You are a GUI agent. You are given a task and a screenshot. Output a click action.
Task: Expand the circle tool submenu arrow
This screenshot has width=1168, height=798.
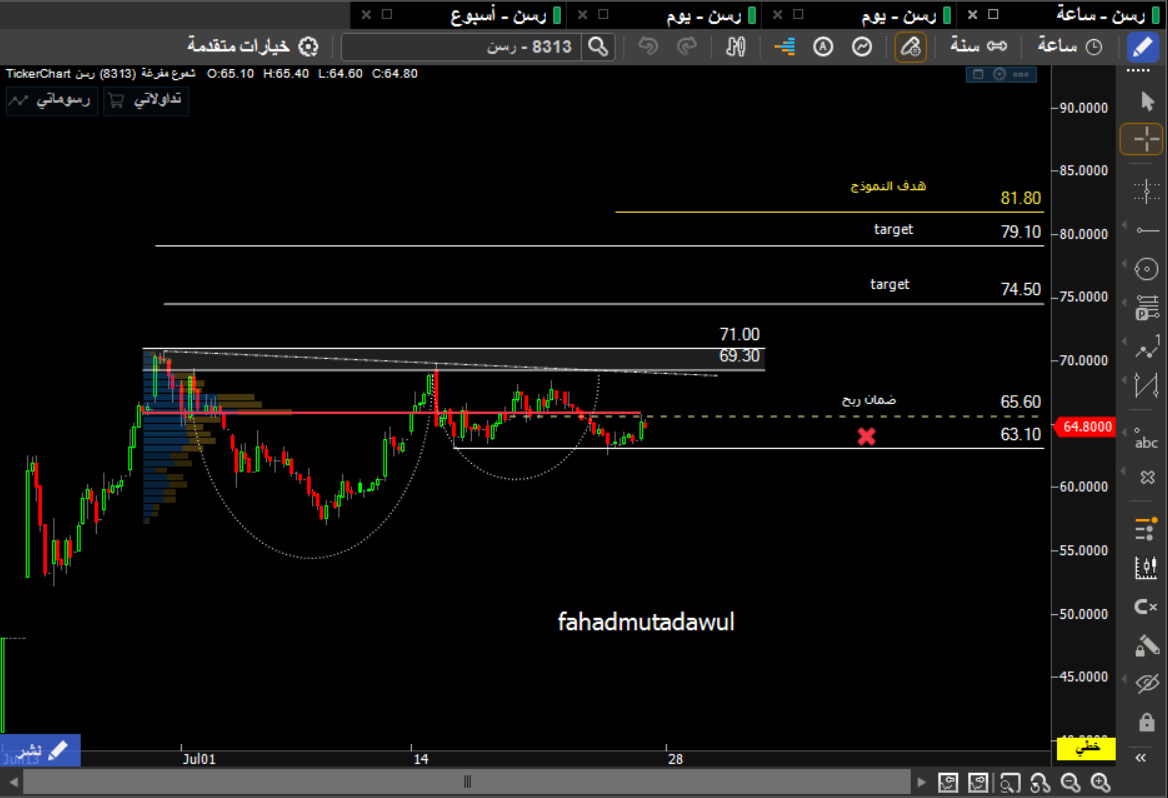pyautogui.click(x=1125, y=264)
